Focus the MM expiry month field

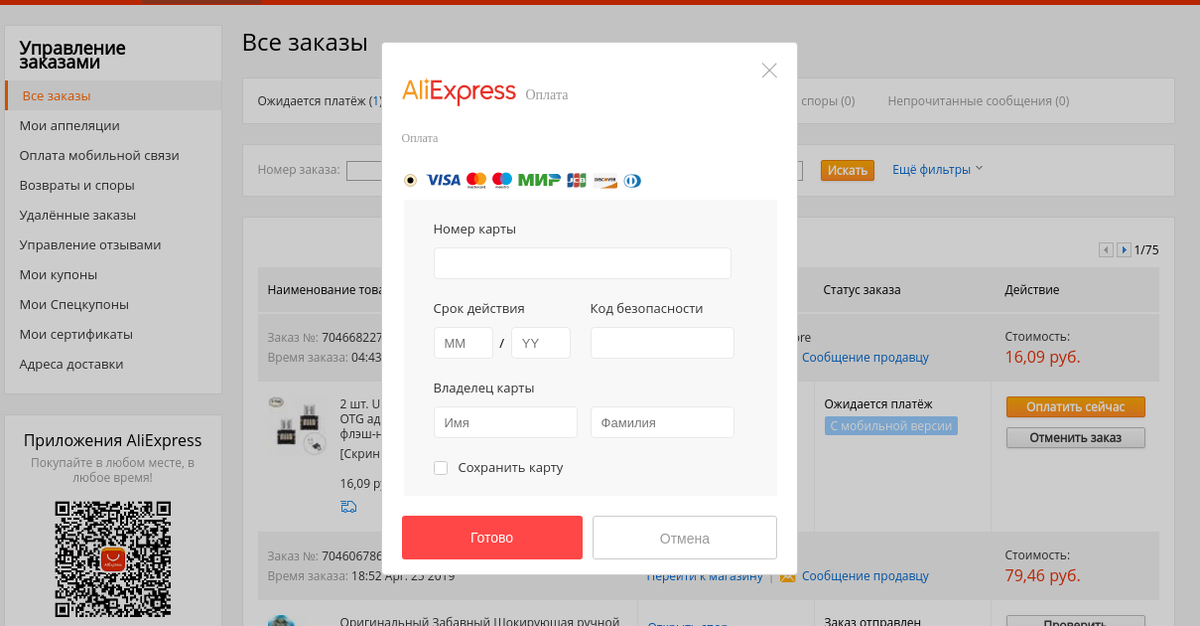click(x=463, y=343)
